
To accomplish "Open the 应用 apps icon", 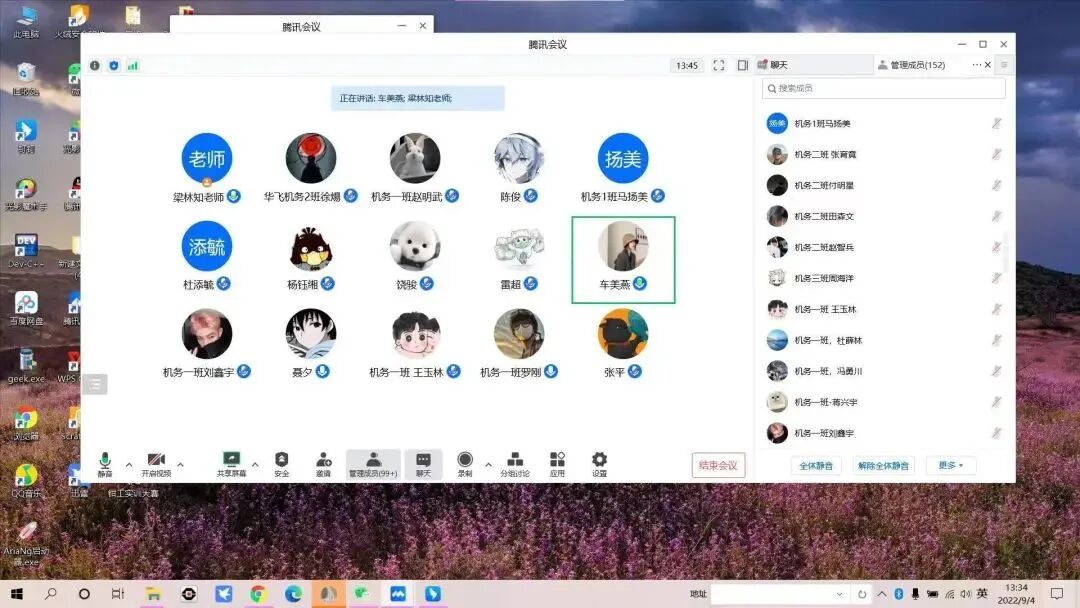I will pos(557,464).
